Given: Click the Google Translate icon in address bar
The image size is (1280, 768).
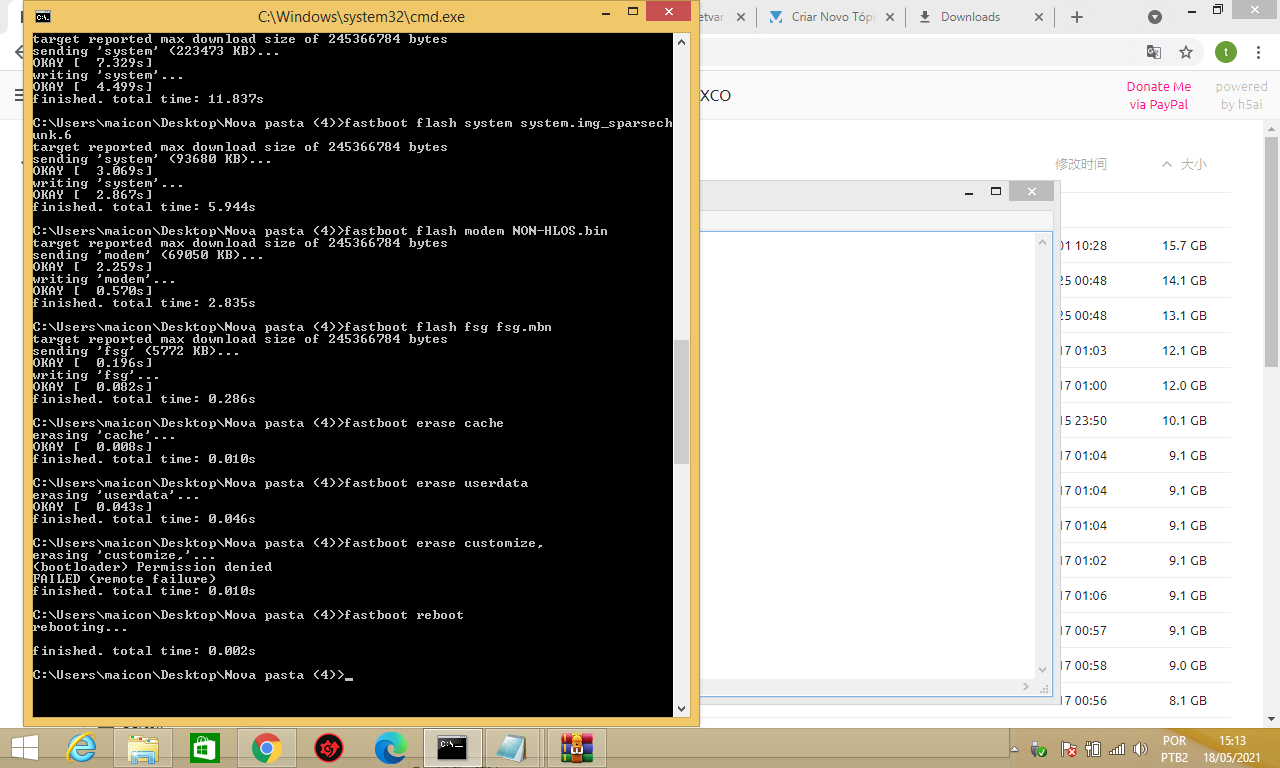Looking at the screenshot, I should click(x=1153, y=52).
